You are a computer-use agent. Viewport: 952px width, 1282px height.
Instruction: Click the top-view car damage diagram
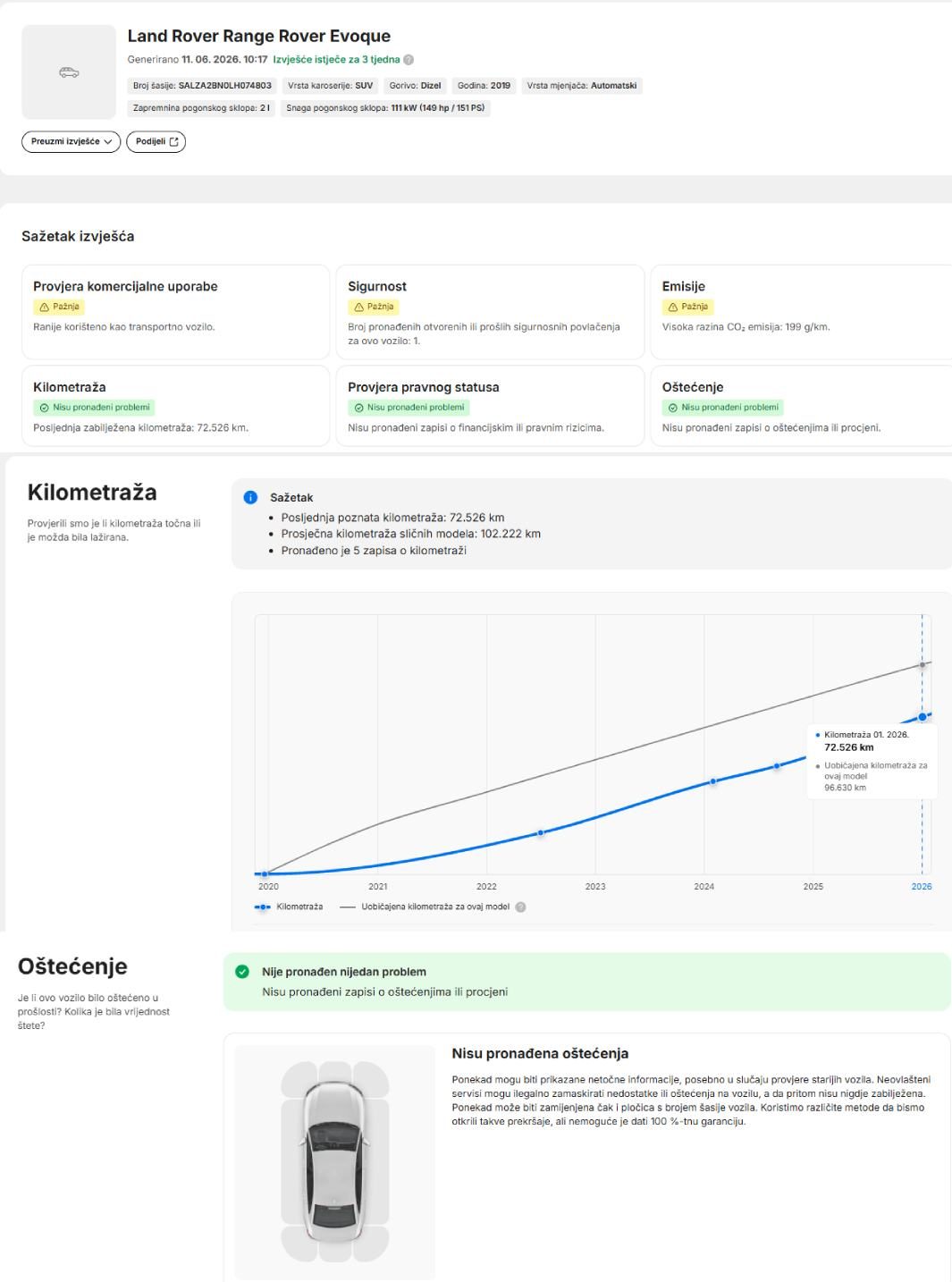coord(334,1161)
